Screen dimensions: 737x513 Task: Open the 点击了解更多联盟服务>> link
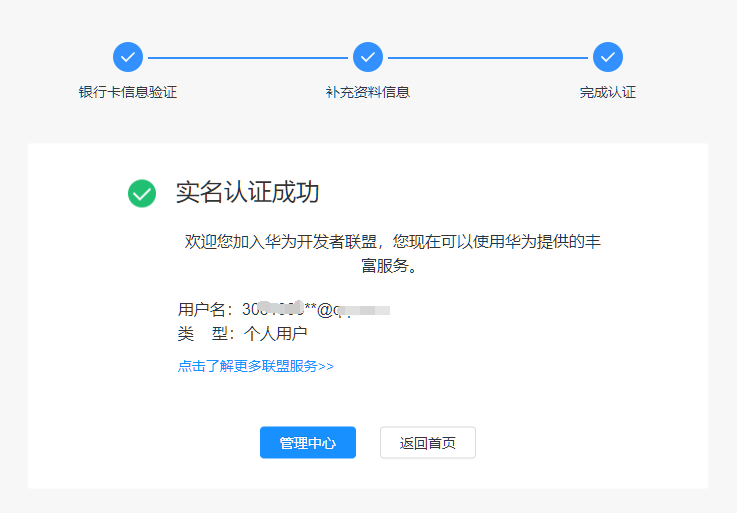(256, 366)
